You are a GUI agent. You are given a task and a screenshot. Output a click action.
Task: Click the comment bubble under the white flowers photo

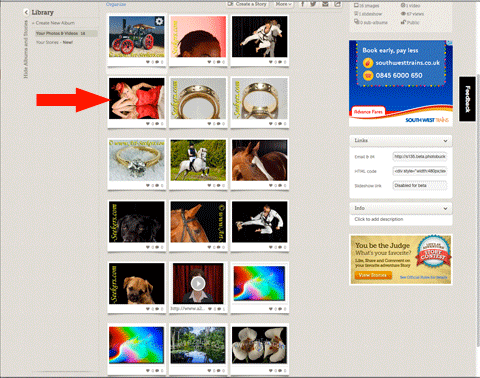click(280, 370)
